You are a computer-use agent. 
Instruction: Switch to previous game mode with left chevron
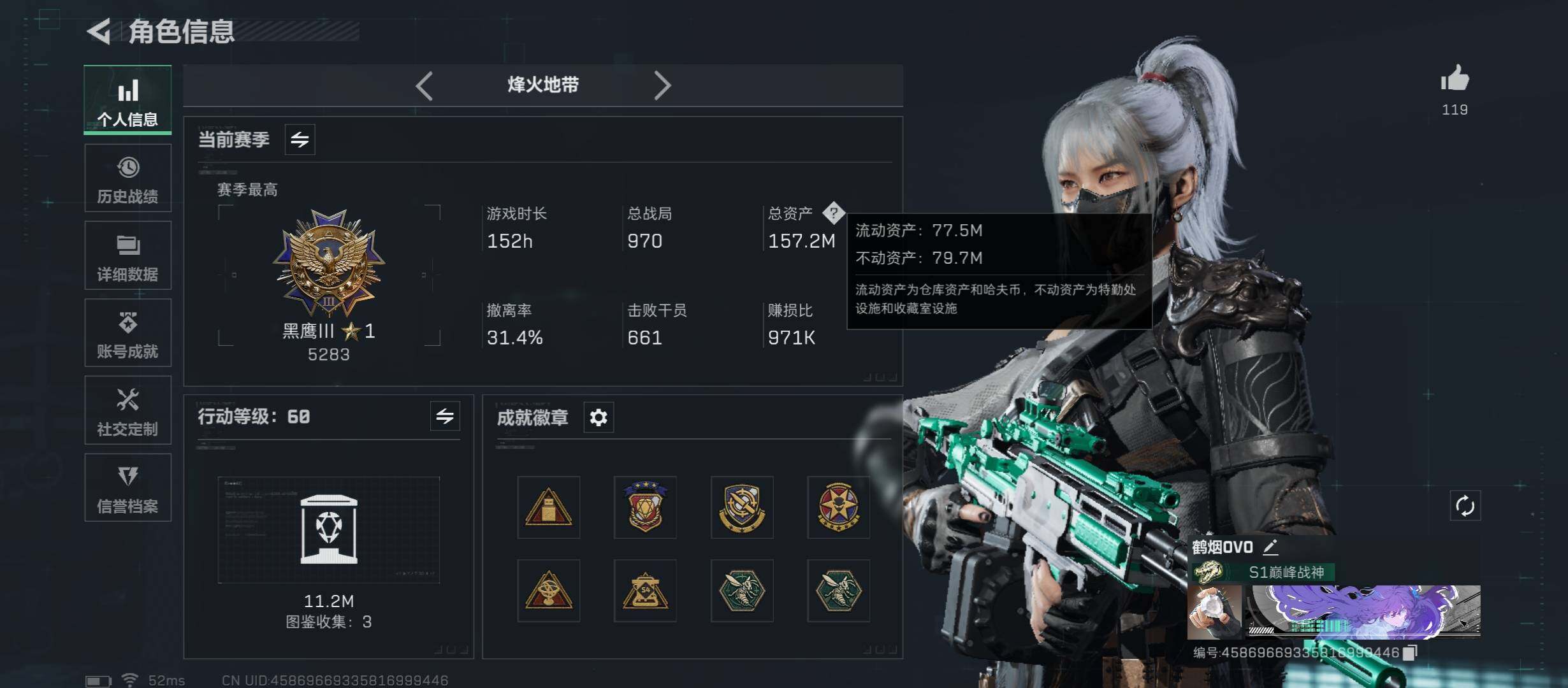click(x=425, y=85)
